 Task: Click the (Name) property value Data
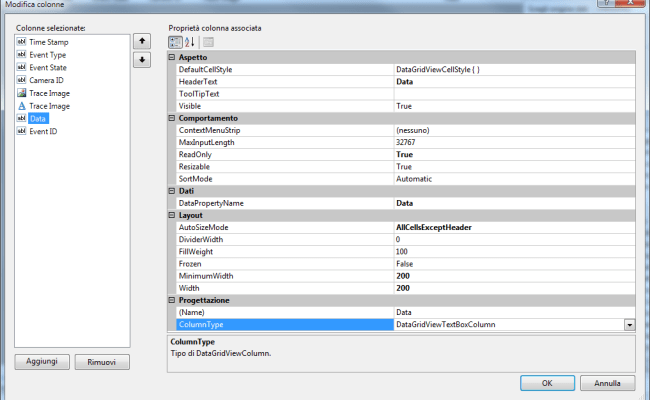pos(514,312)
